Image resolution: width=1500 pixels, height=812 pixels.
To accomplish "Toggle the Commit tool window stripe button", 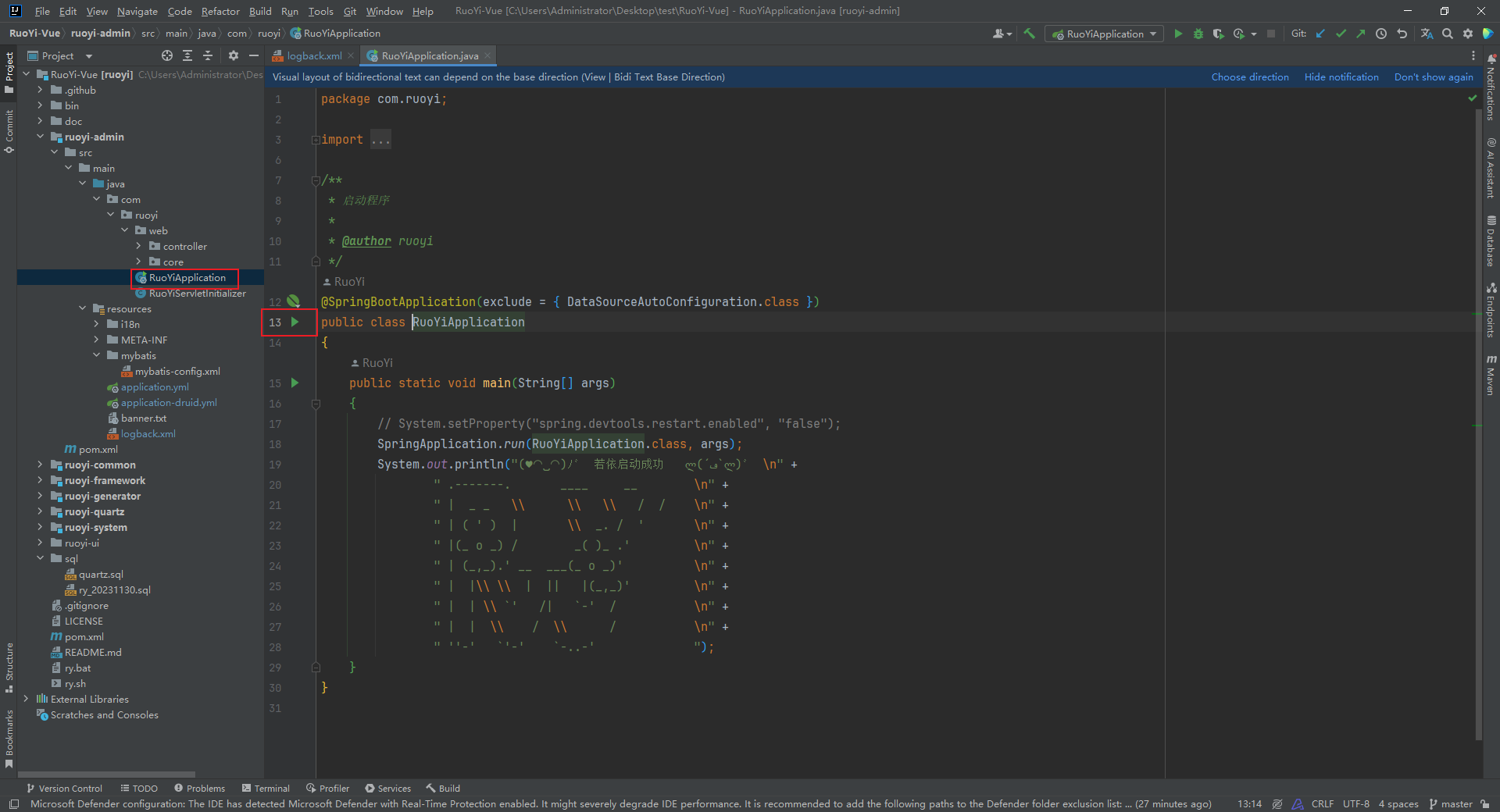I will 9,131.
